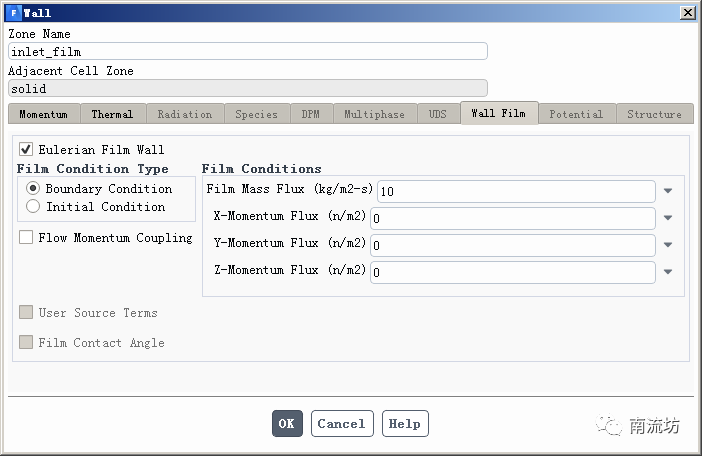
Task: Expand the X-Momentum Flux dropdown arrow
Action: 668,218
